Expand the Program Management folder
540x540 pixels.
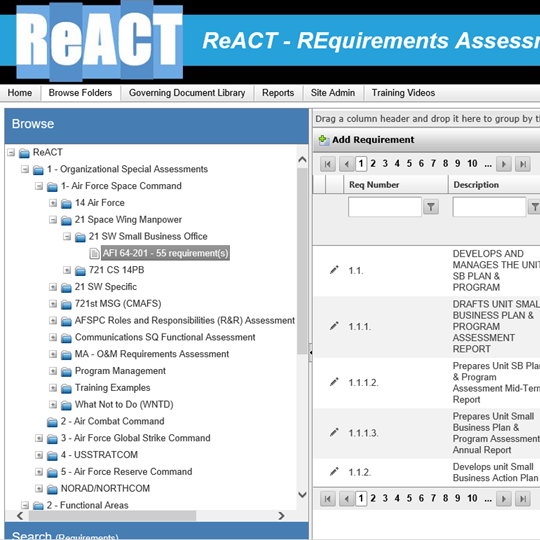[53, 371]
